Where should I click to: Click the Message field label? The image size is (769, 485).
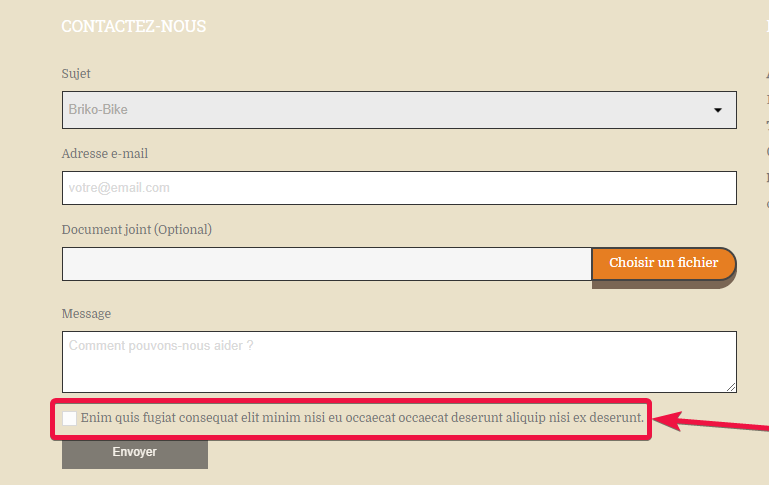(x=86, y=313)
